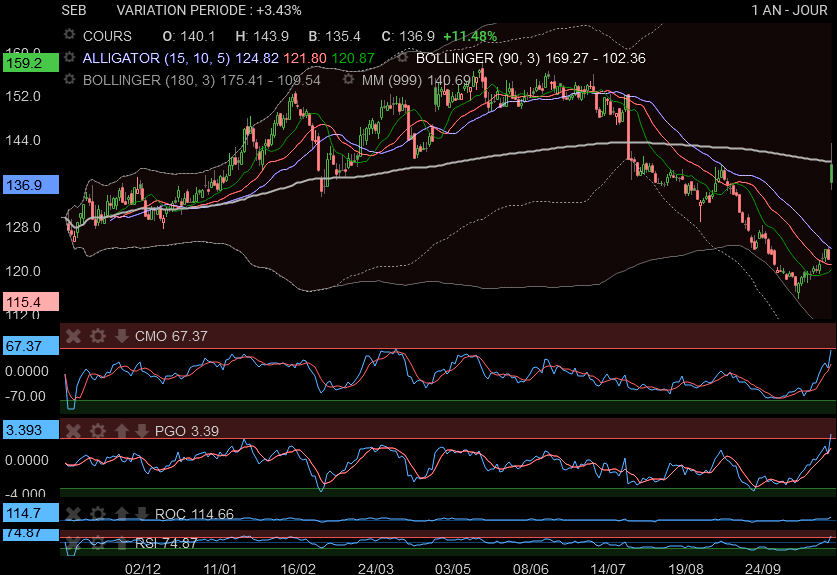Click the 02/12 date axis label
Viewport: 837px width, 575px height.
click(x=143, y=568)
